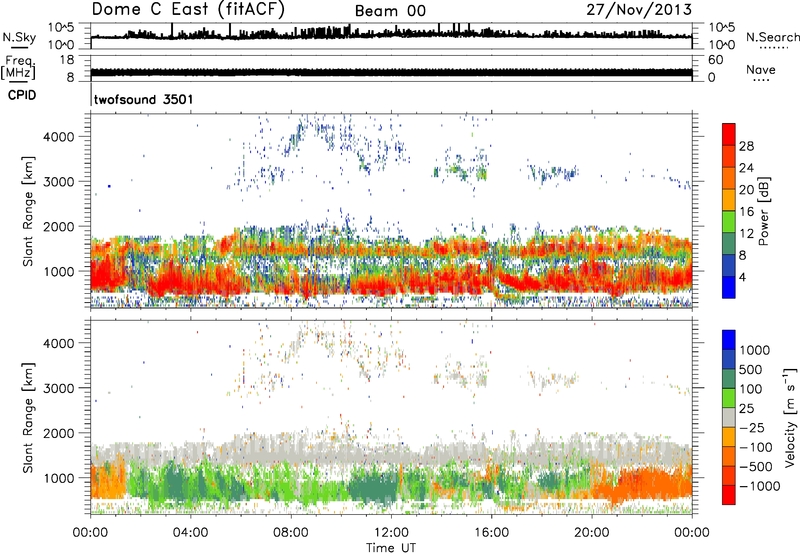This screenshot has height=554, width=800.
Task: Click the '4000' tick of the power panel
Action: pos(58,137)
